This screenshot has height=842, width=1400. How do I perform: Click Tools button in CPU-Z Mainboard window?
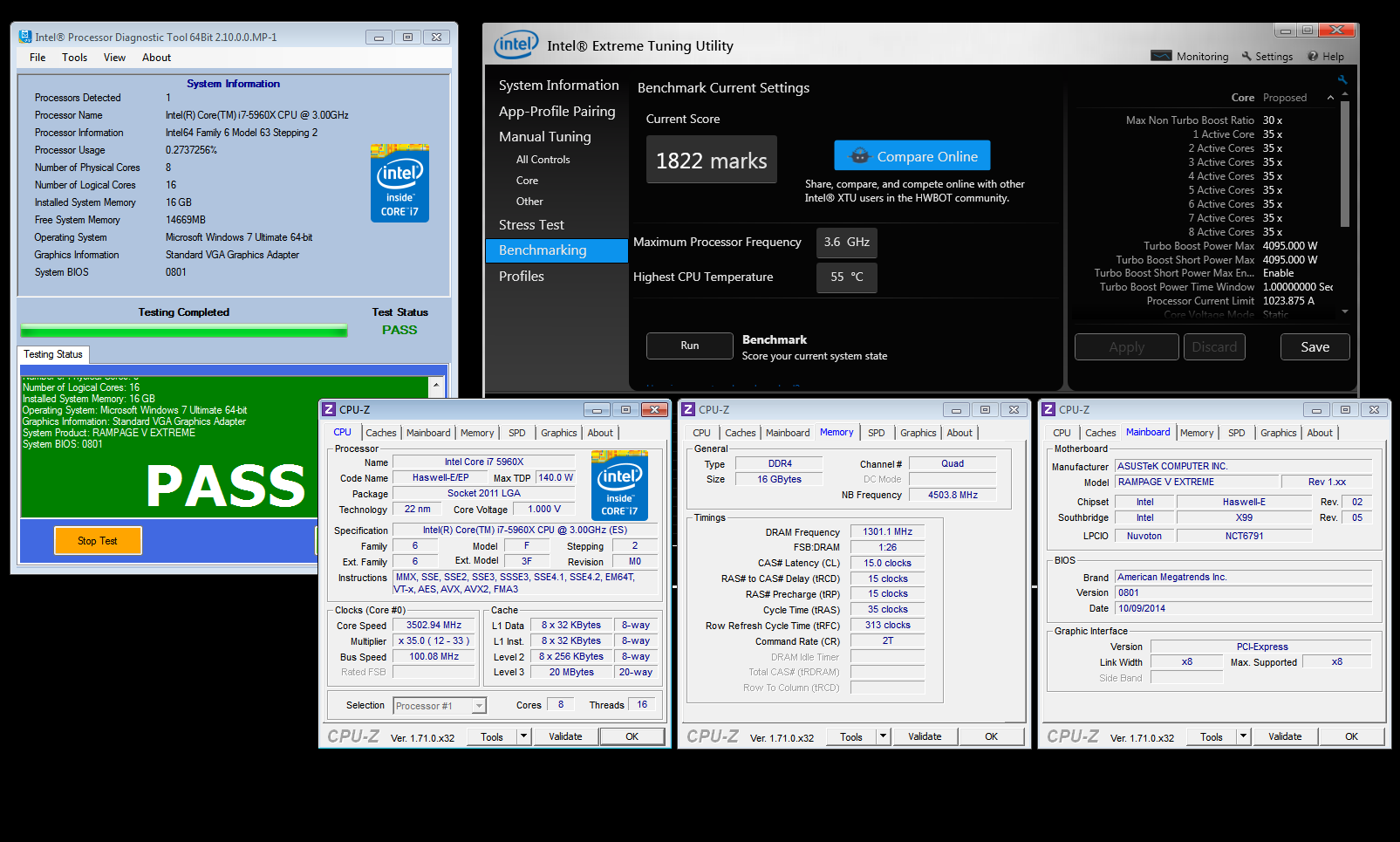1212,736
